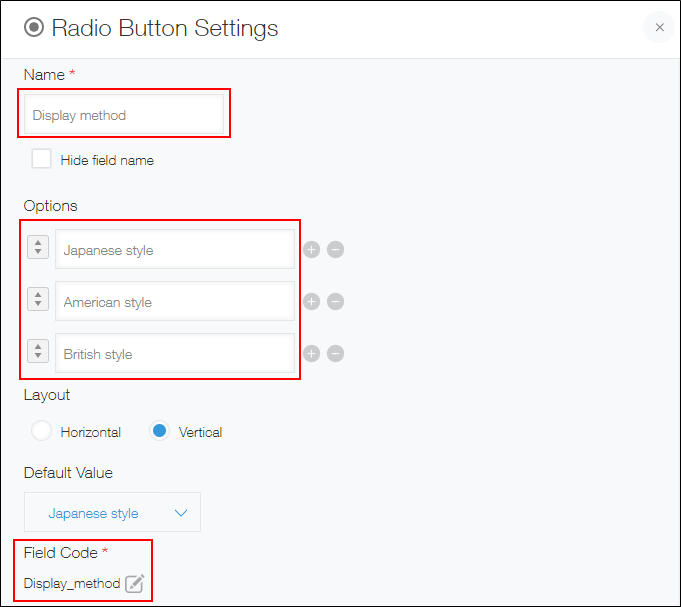The height and width of the screenshot is (607, 681).
Task: Remove the British style option
Action: coord(336,353)
